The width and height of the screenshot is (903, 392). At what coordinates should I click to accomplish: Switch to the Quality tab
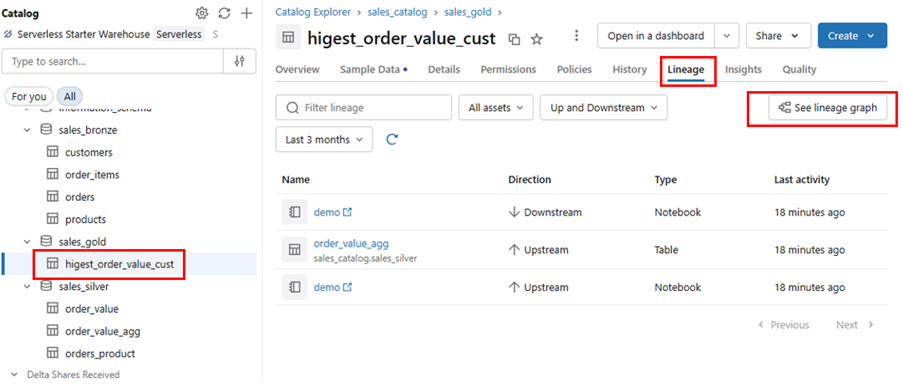click(799, 70)
